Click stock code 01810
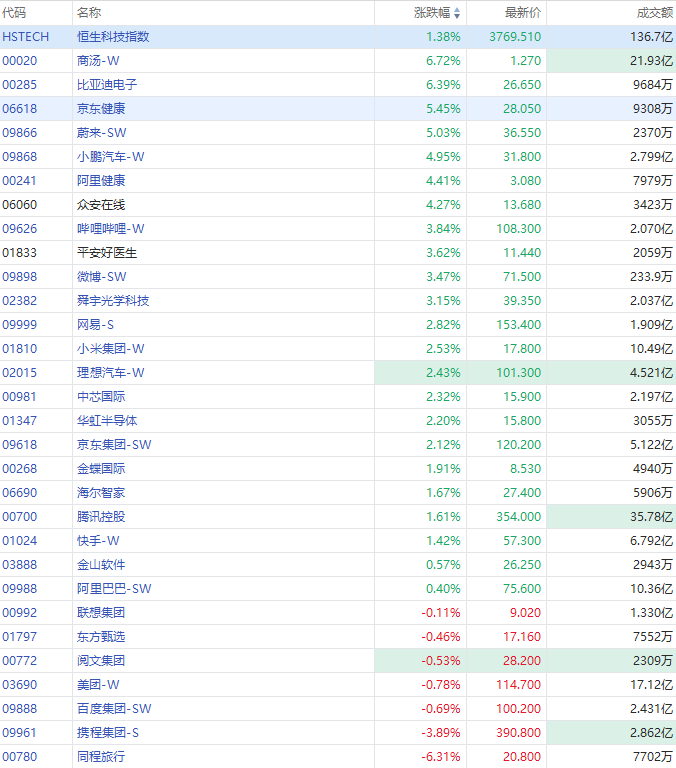This screenshot has height=768, width=676. (x=20, y=349)
